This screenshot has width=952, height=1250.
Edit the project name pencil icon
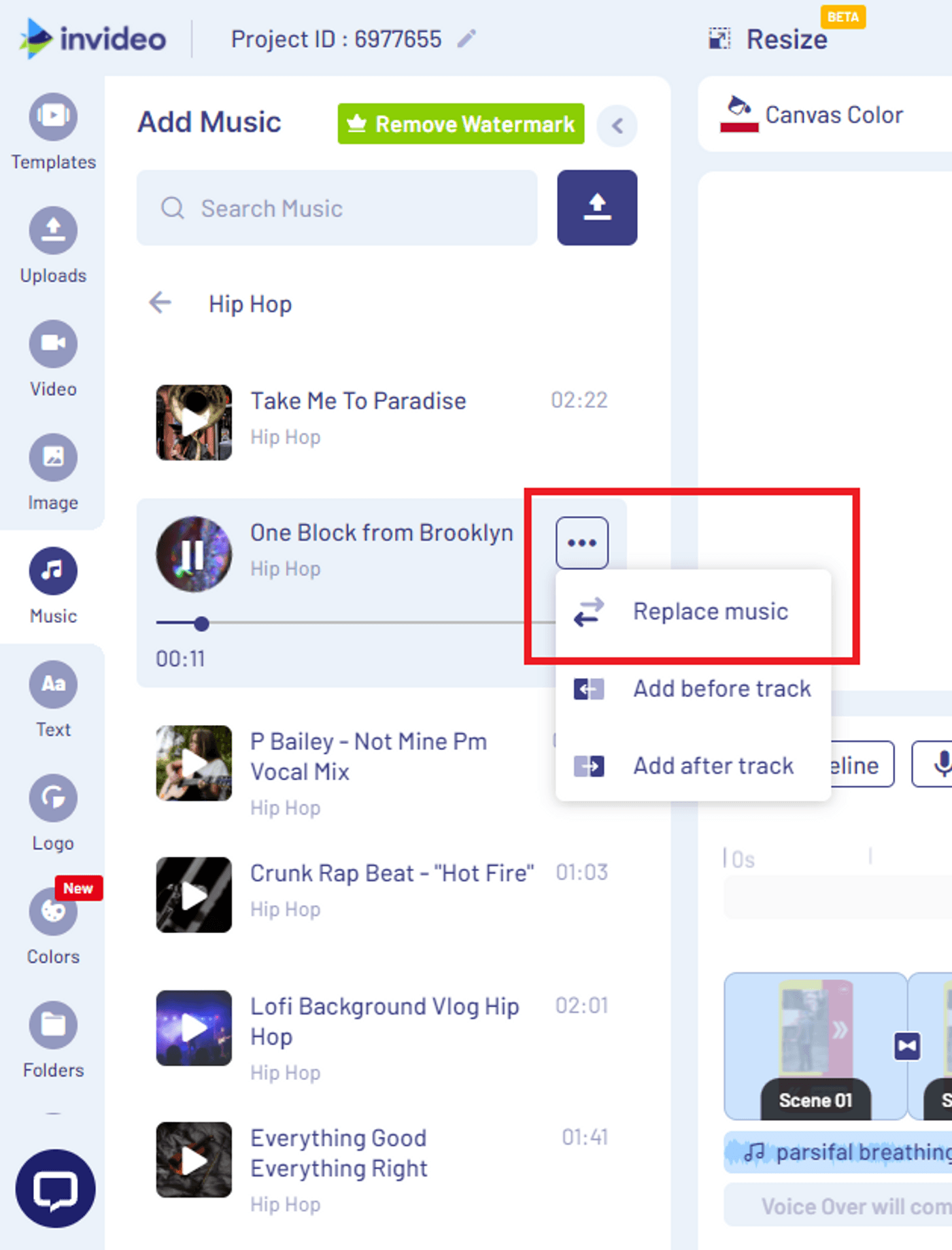point(466,39)
